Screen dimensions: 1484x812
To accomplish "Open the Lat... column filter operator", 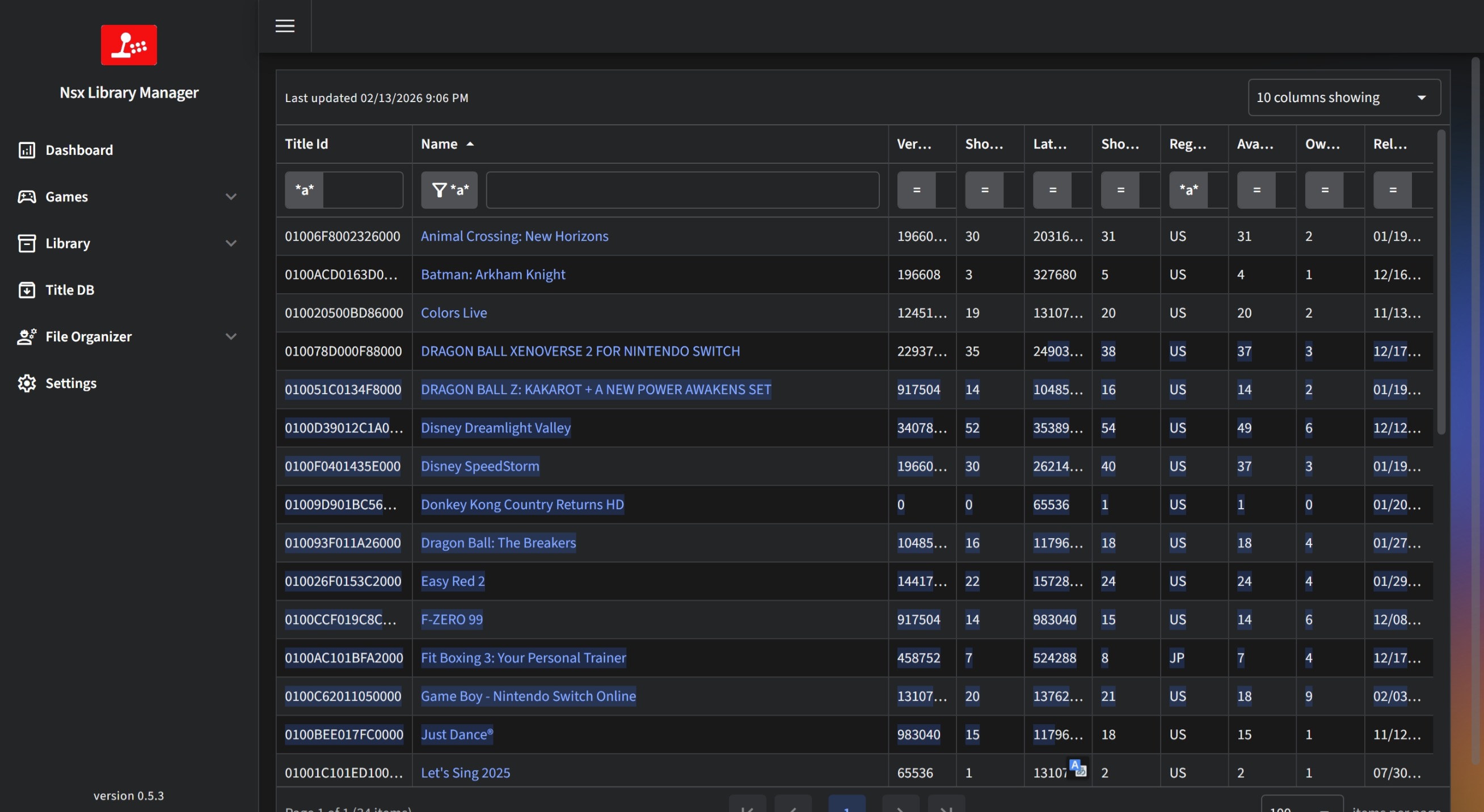I will (x=1052, y=190).
